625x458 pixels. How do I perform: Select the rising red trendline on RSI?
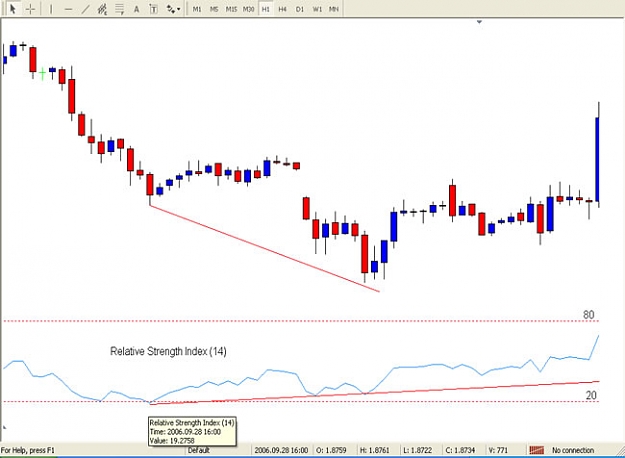pos(375,393)
